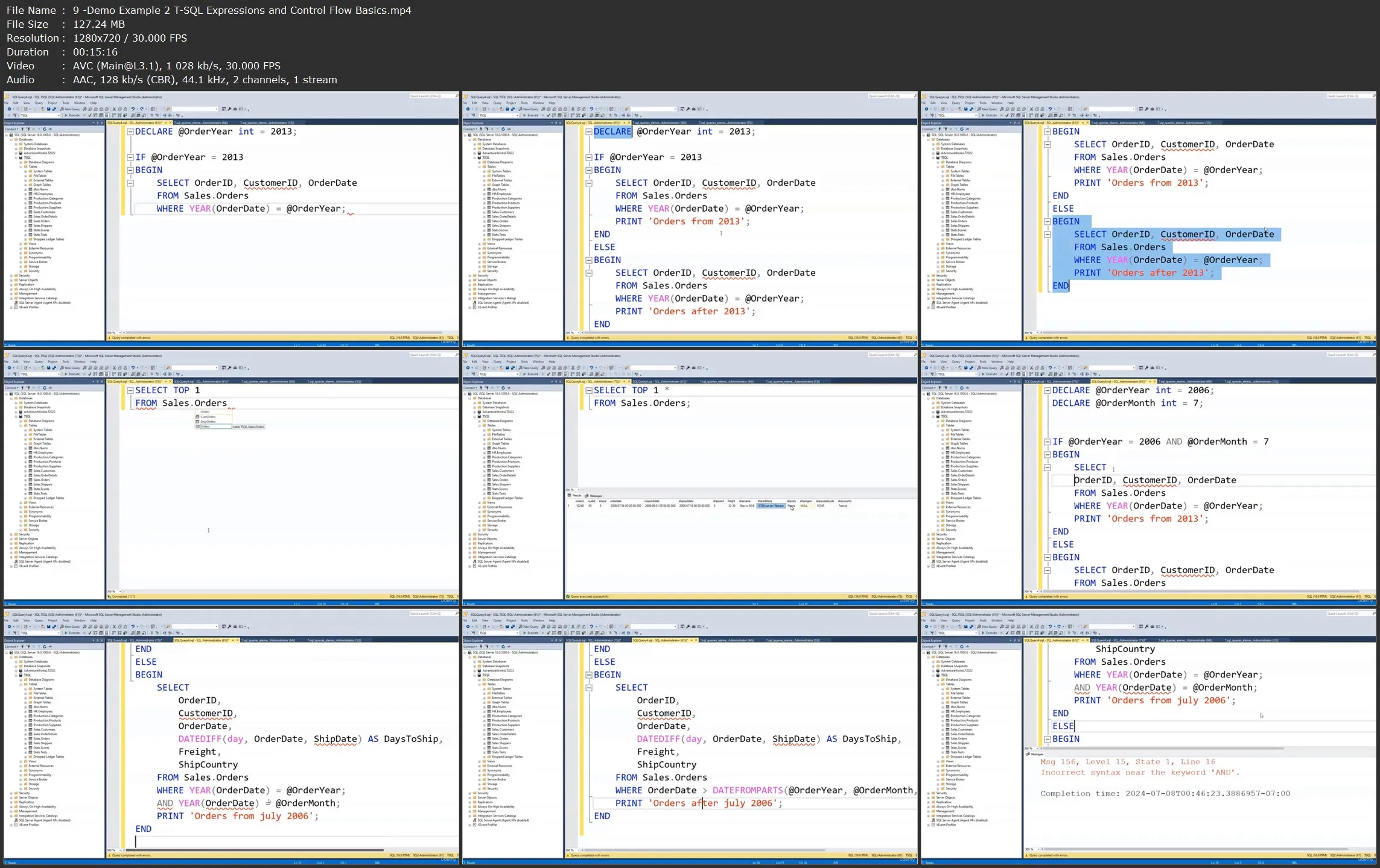The width and height of the screenshot is (1380, 868).
Task: Click the green success icon beside Query executed successfully
Action: pyautogui.click(x=568, y=597)
